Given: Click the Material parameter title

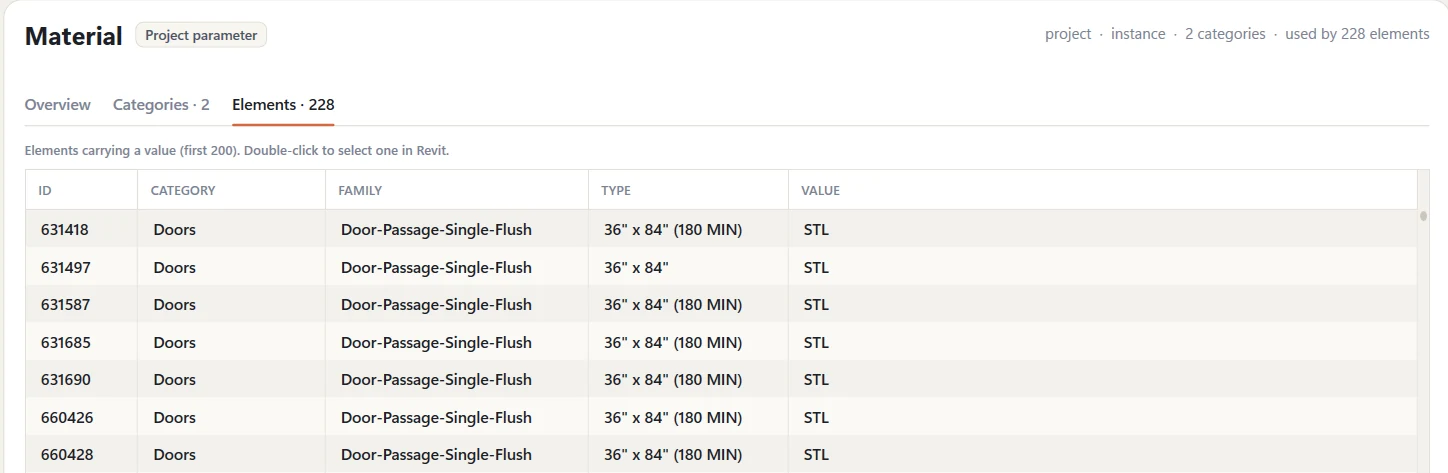Looking at the screenshot, I should [73, 36].
